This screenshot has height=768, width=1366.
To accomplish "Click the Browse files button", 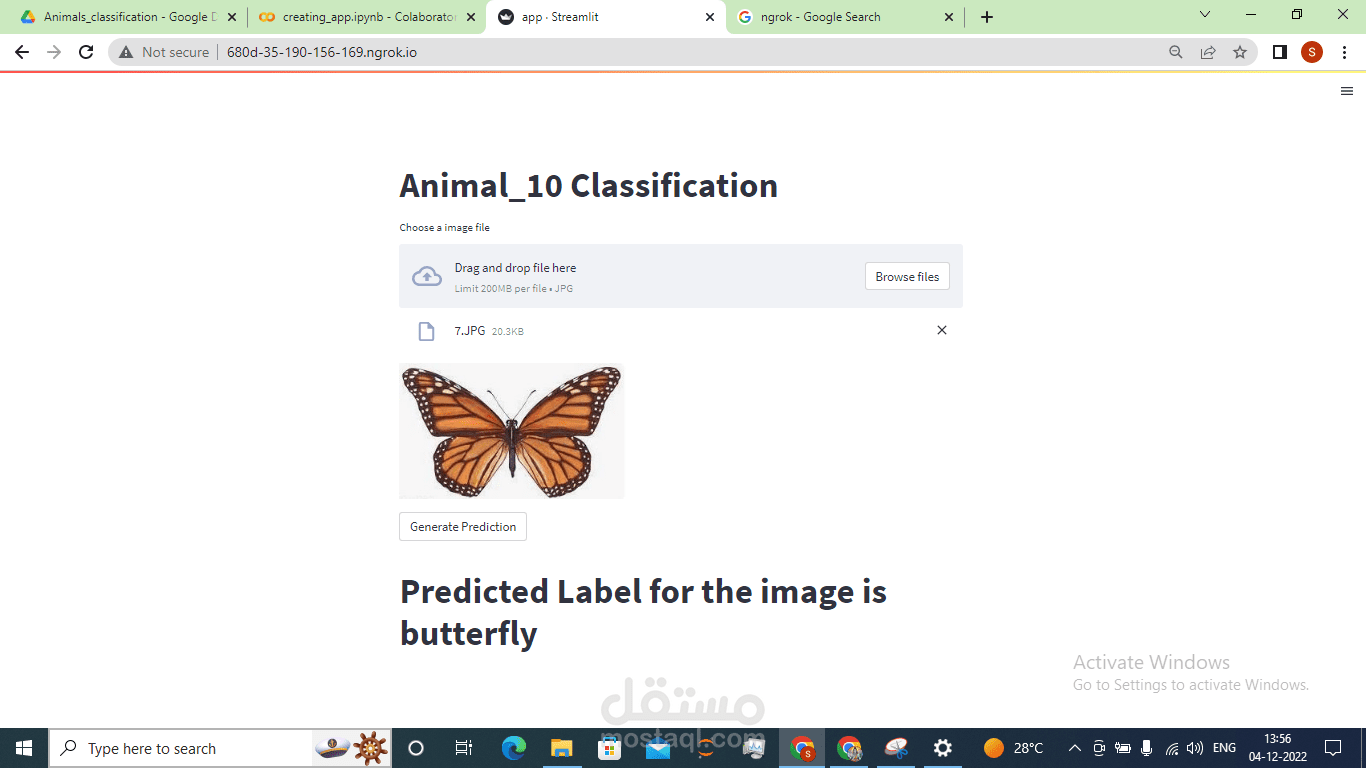I will click(x=907, y=277).
